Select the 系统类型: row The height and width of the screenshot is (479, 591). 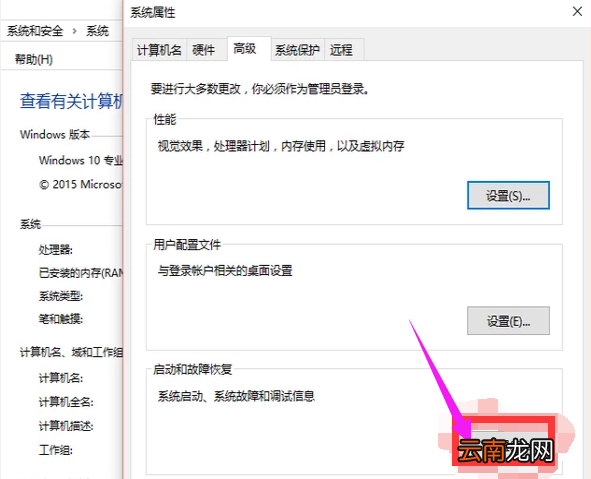coord(61,296)
